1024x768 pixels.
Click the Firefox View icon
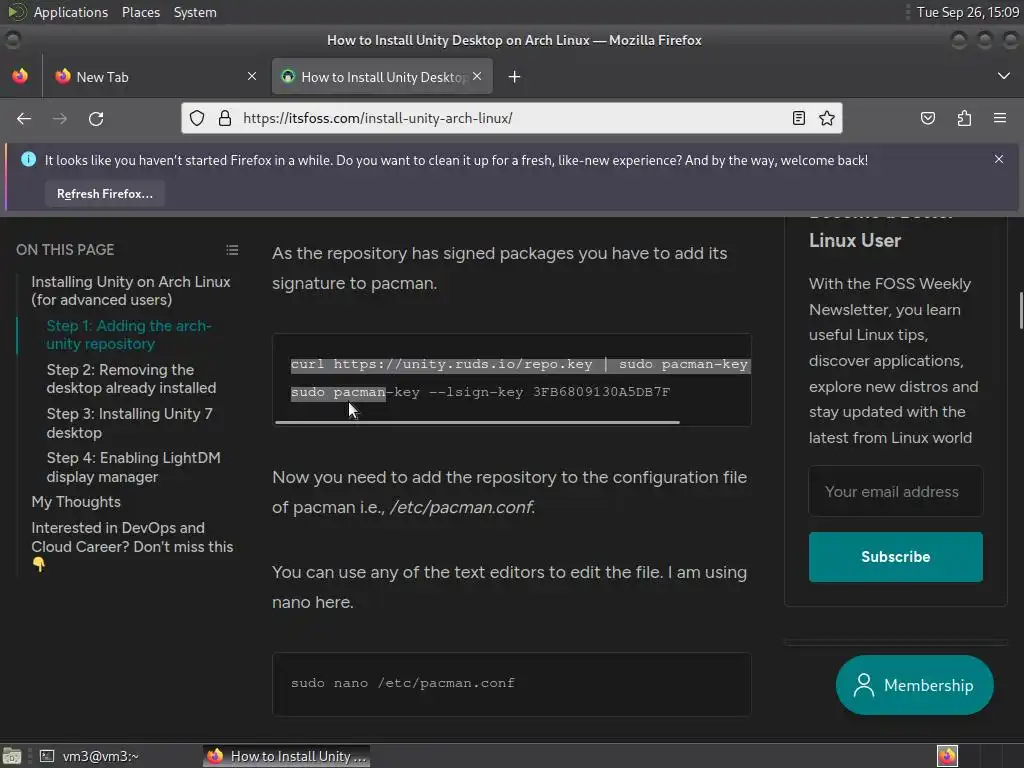20,76
